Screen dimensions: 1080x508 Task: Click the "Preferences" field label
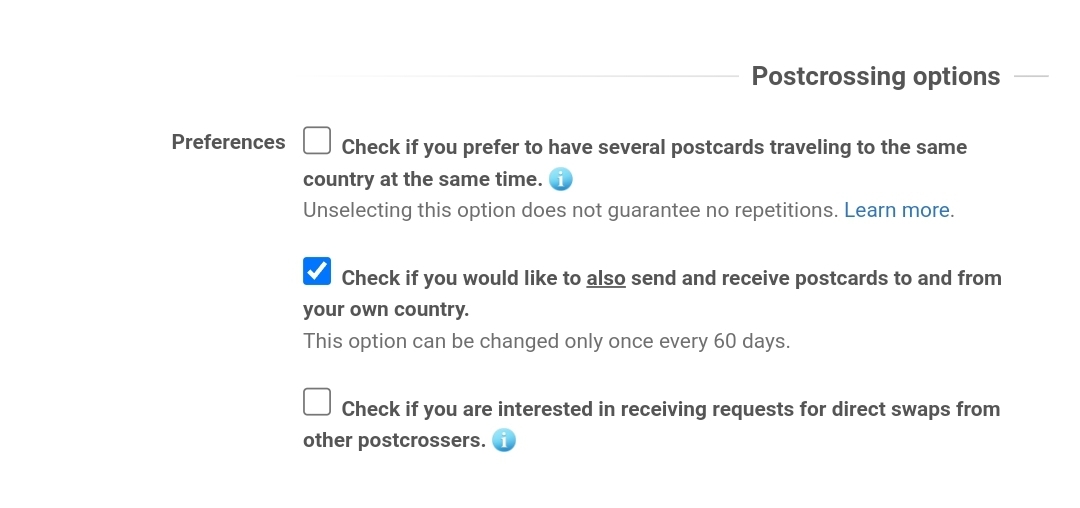point(228,142)
